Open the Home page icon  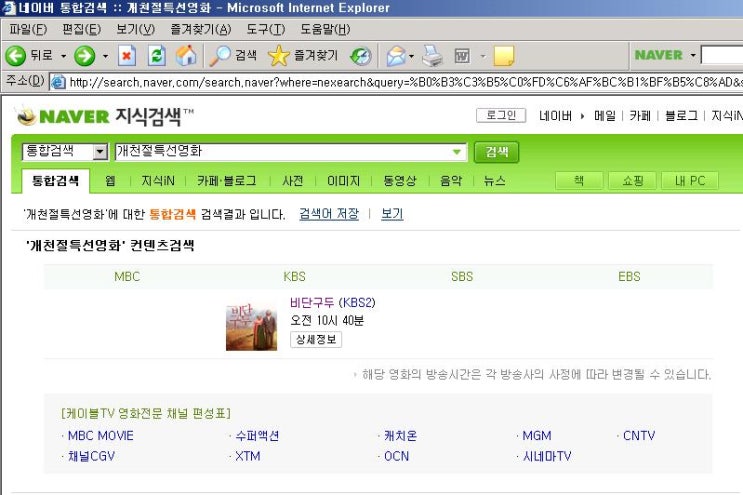click(x=187, y=56)
